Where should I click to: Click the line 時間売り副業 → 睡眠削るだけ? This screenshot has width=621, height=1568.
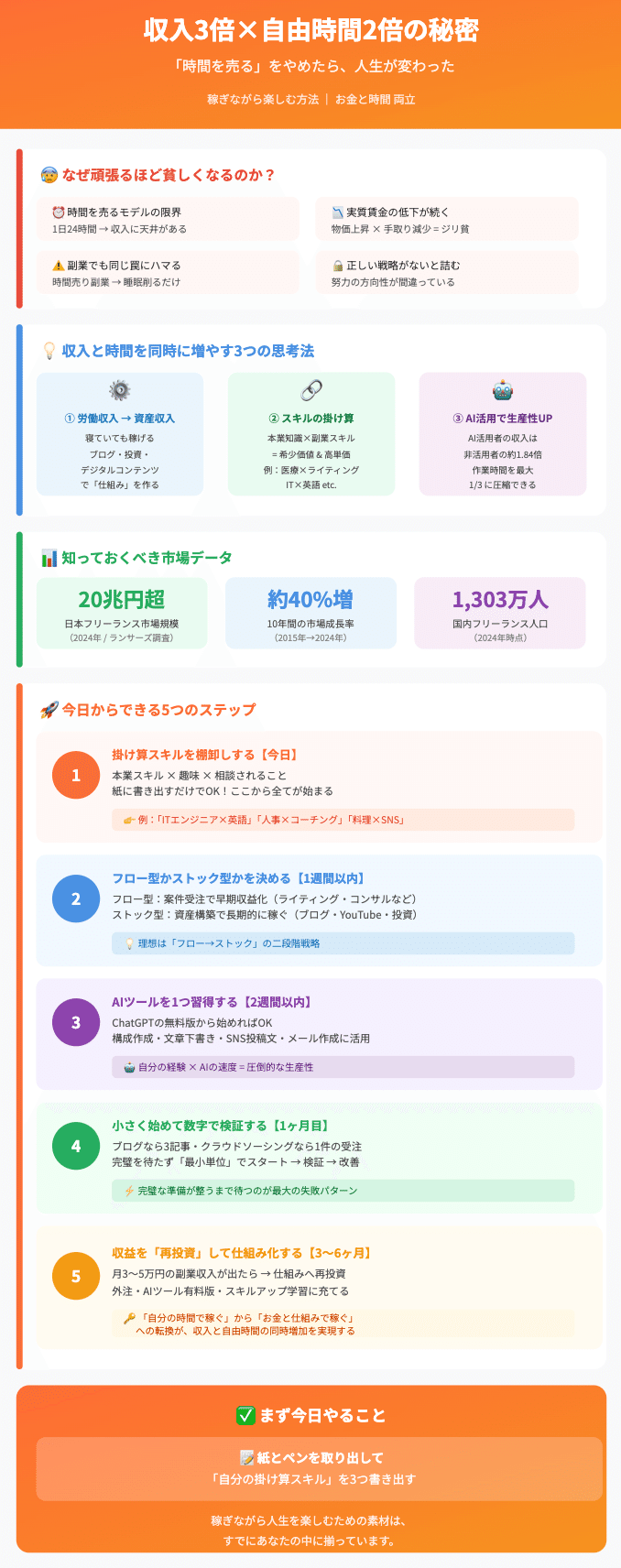(x=116, y=282)
